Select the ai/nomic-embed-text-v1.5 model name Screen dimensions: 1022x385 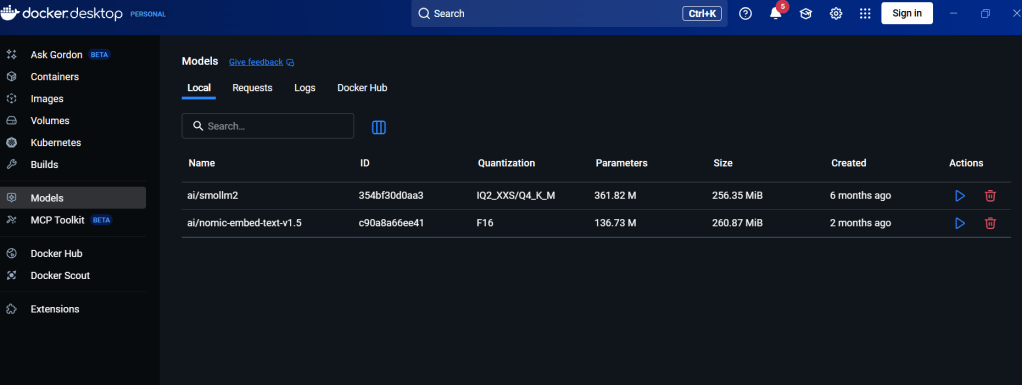click(244, 223)
